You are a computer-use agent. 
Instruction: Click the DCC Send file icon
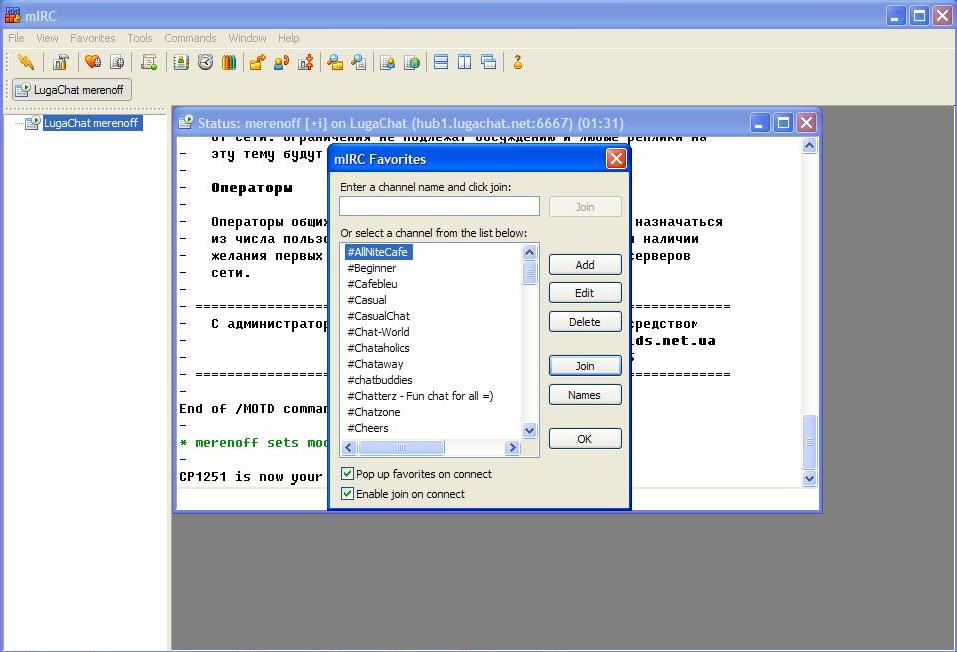[x=258, y=62]
